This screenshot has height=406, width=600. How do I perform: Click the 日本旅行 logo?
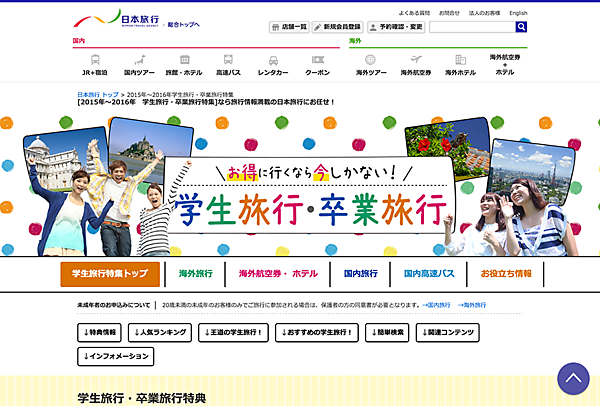click(116, 18)
